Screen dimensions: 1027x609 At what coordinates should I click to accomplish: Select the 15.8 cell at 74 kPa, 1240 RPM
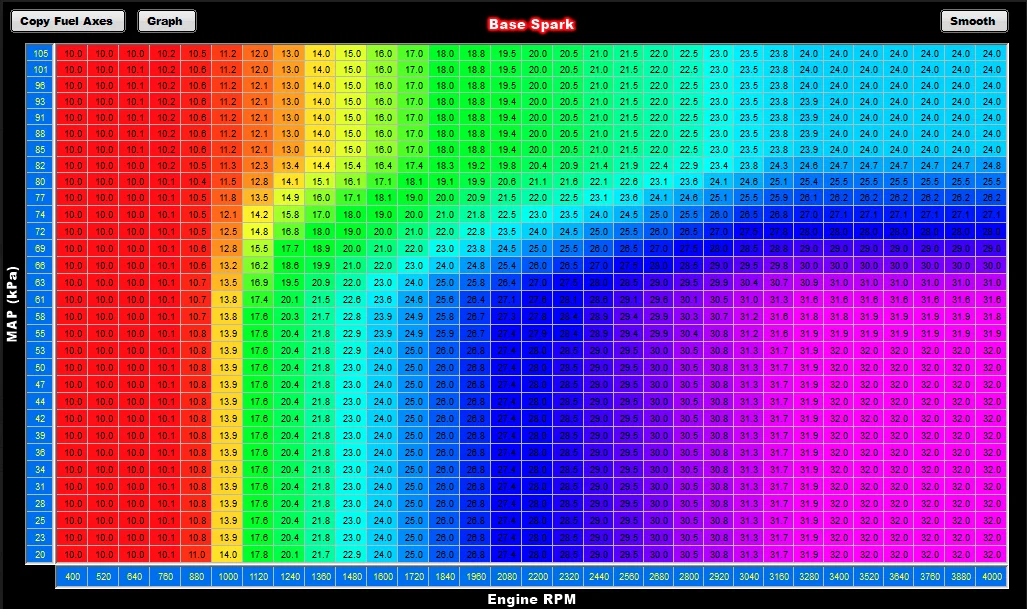[x=290, y=214]
